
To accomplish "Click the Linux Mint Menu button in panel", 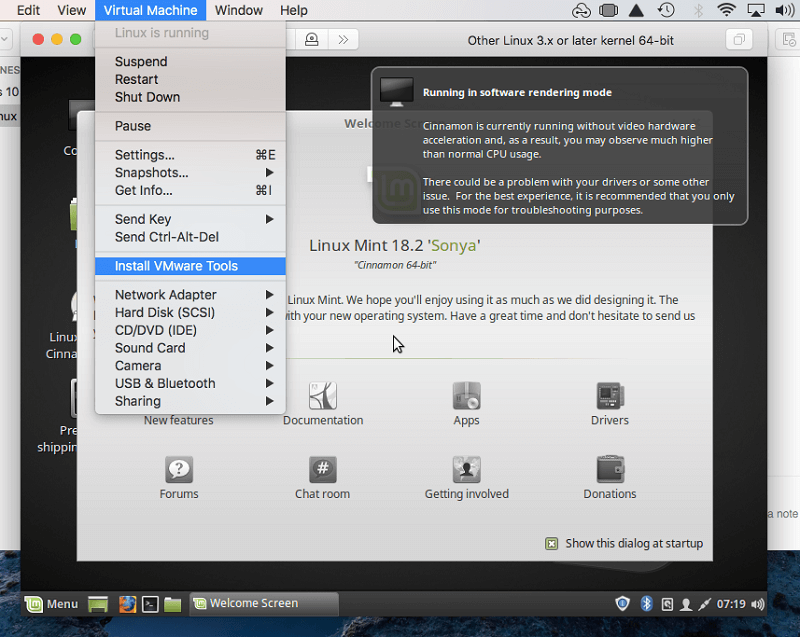I will point(52,604).
